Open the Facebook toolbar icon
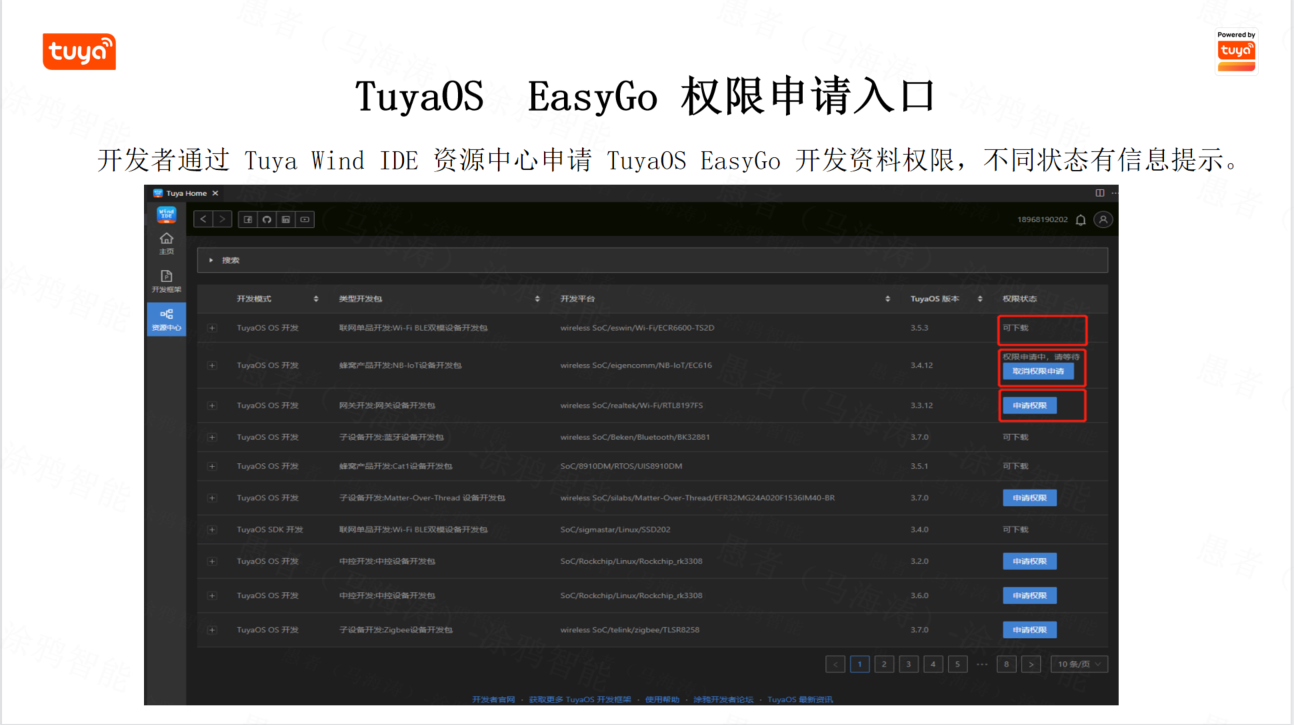This screenshot has height=725, width=1294. tap(248, 219)
